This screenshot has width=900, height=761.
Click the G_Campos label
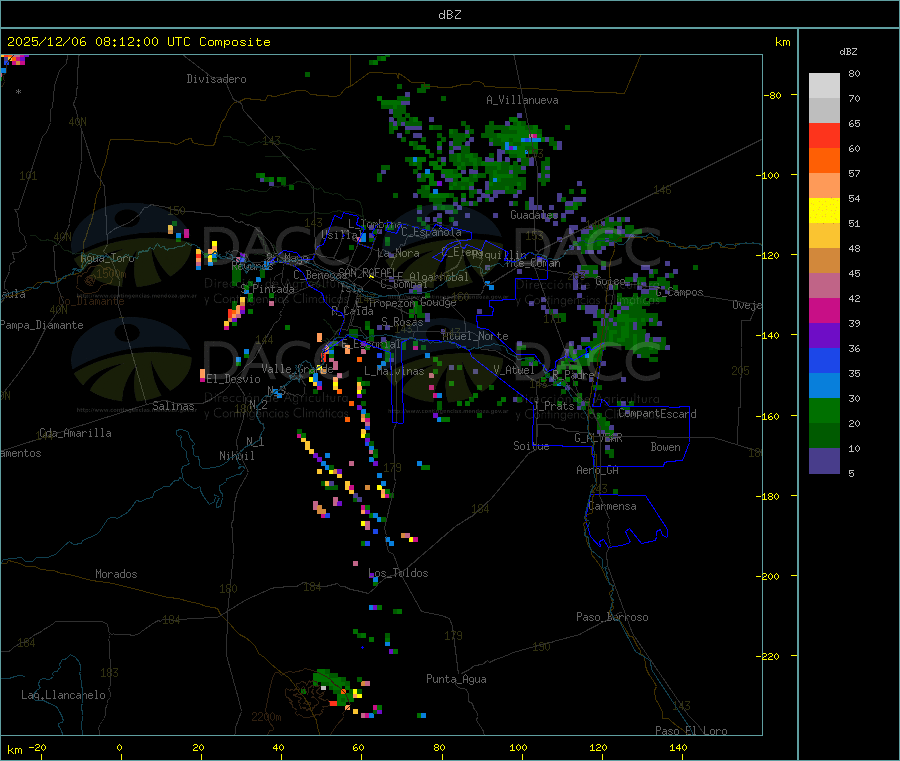coord(680,293)
